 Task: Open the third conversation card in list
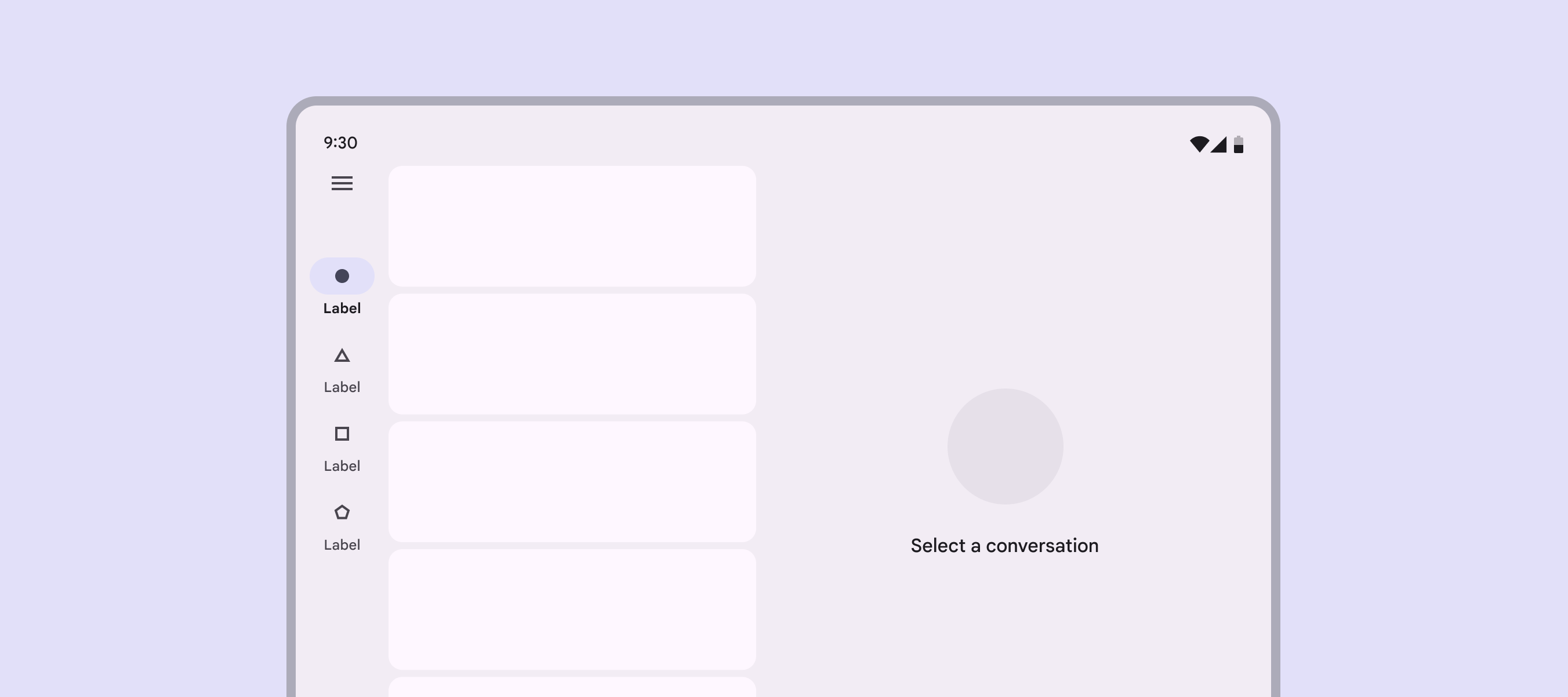point(572,481)
